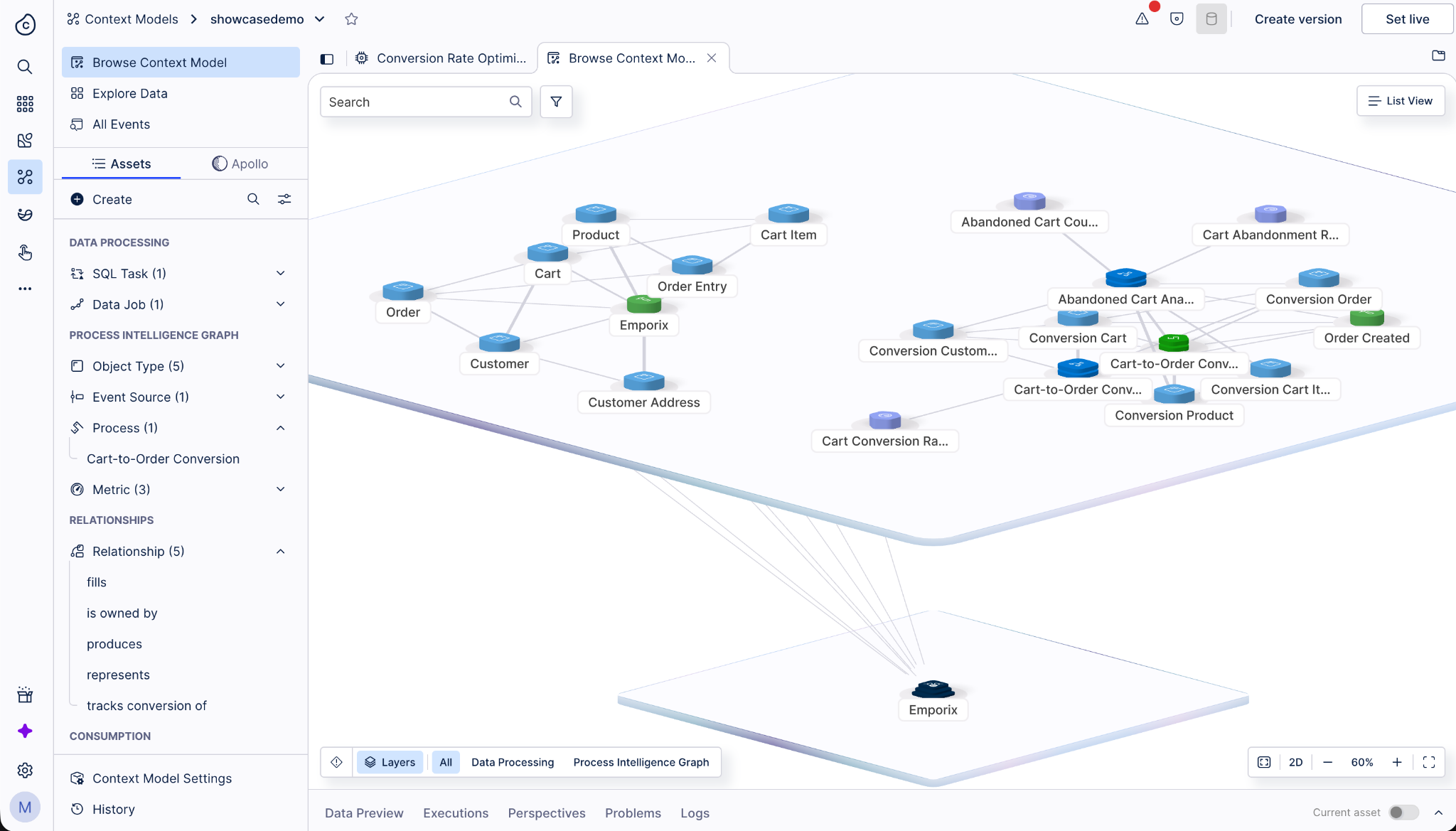Star the showcasedemo context model
Image resolution: width=1456 pixels, height=831 pixels.
(351, 19)
